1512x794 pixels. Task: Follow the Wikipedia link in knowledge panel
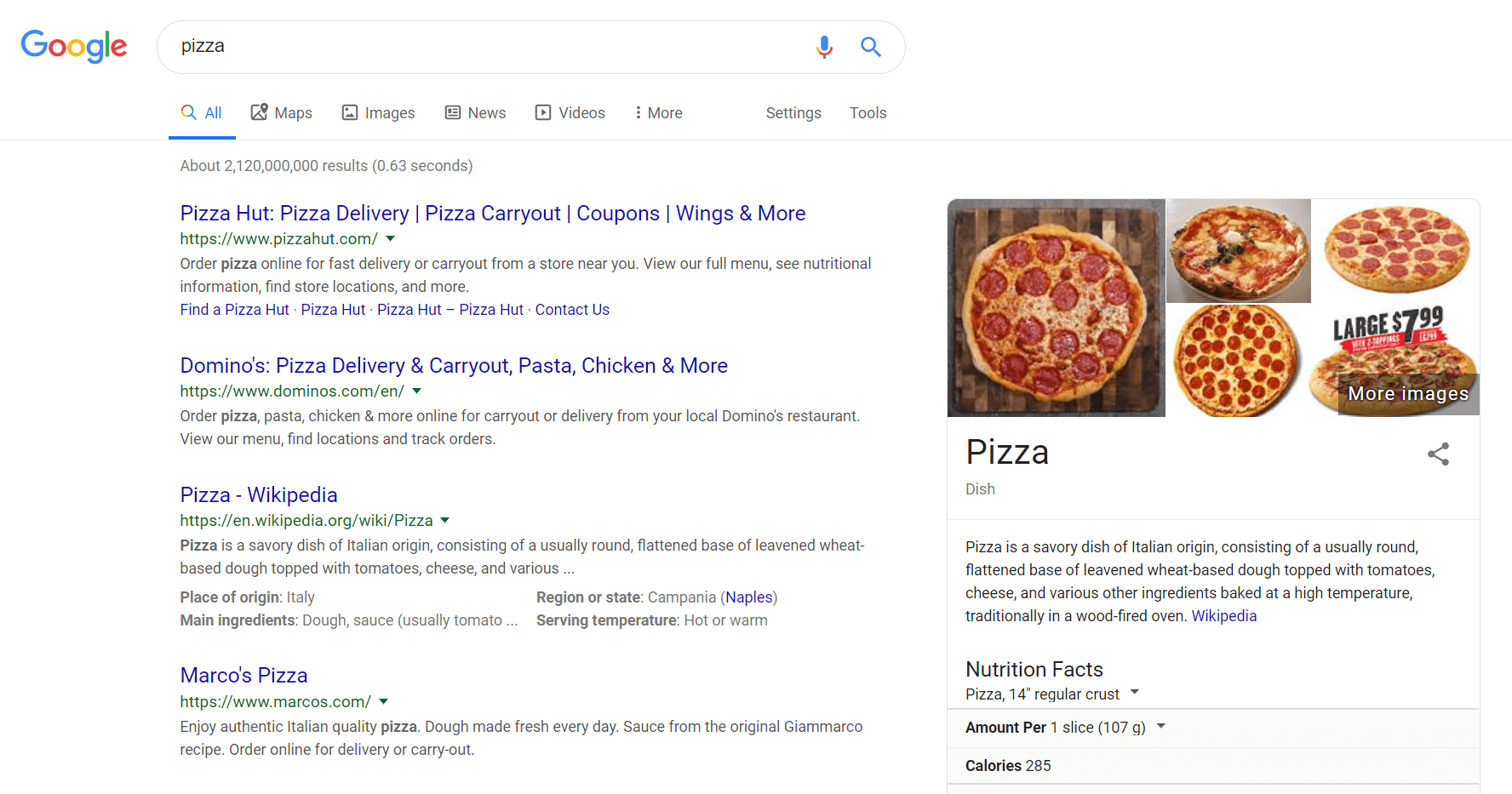1224,616
